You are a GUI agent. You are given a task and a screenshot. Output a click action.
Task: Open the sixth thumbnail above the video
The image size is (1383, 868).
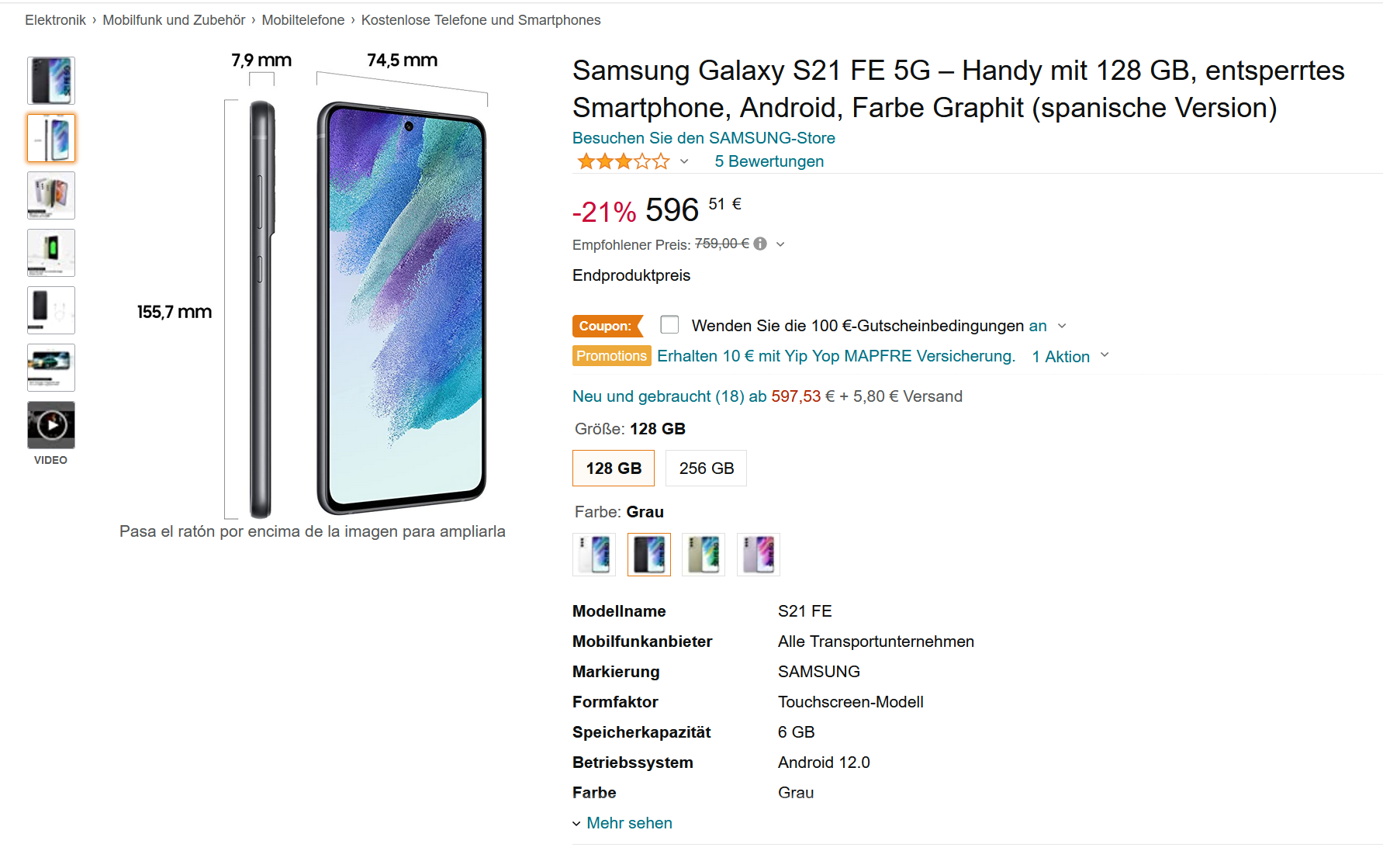[51, 368]
